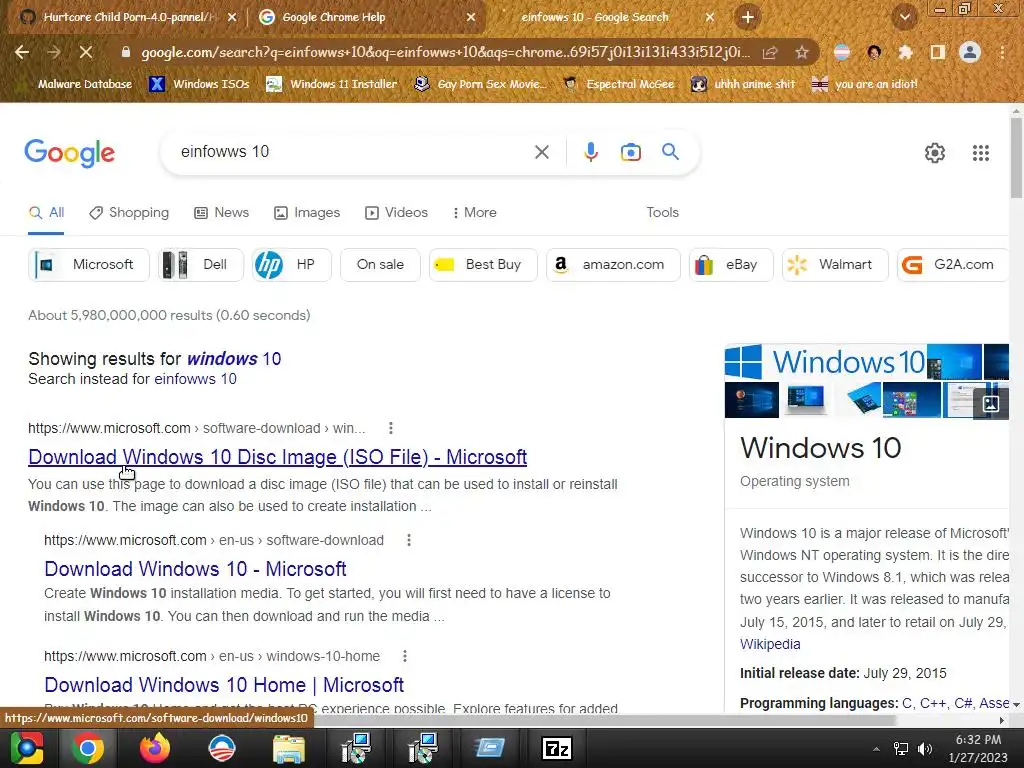Open options for the en-us software-download result
1024x768 pixels.
point(409,540)
